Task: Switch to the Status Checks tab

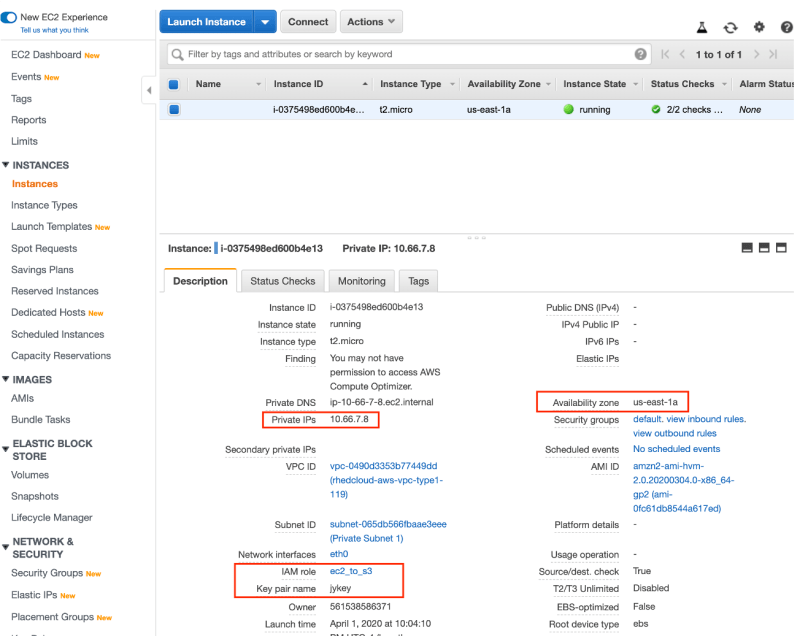Action: tap(283, 281)
